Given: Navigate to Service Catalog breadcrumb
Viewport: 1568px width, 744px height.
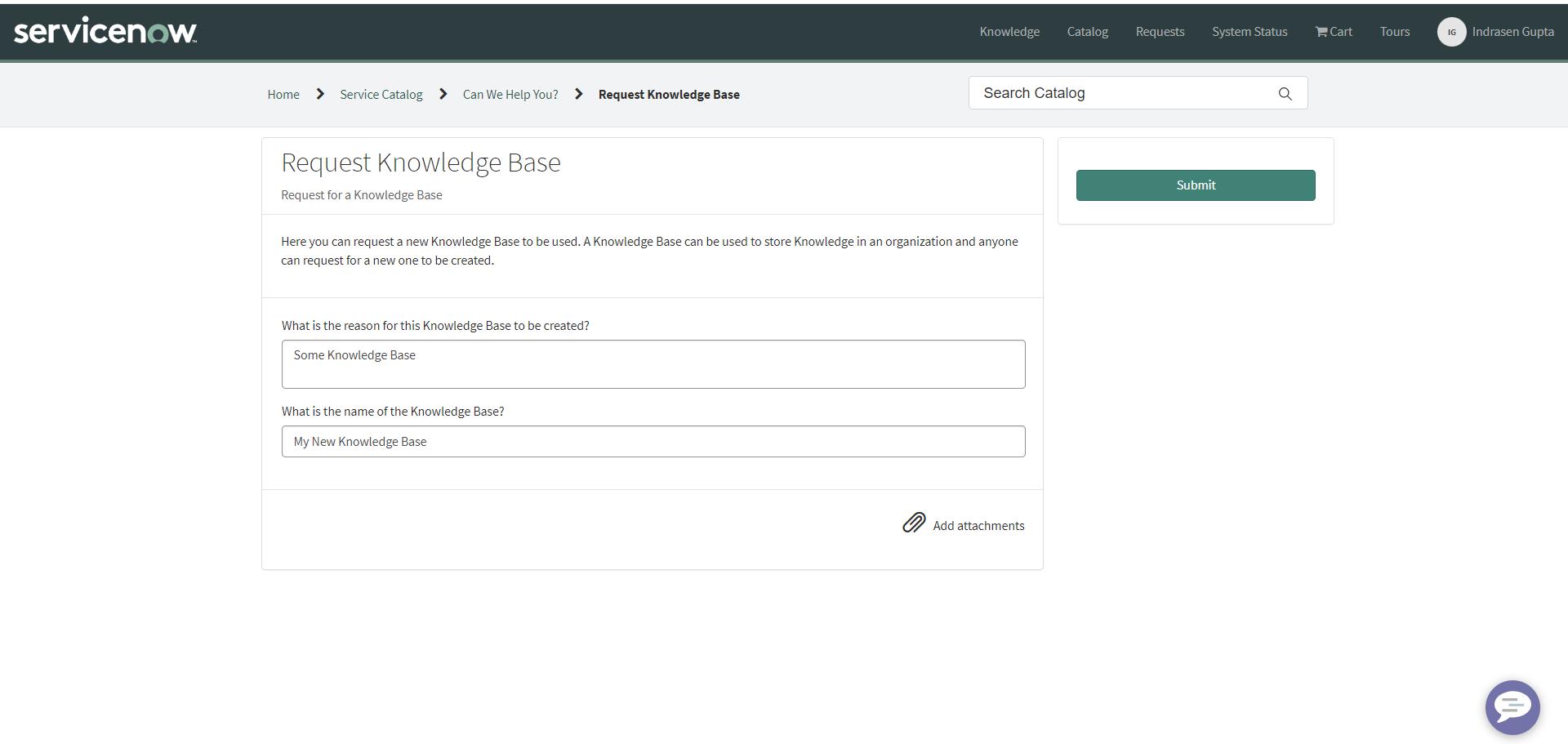Looking at the screenshot, I should [381, 95].
